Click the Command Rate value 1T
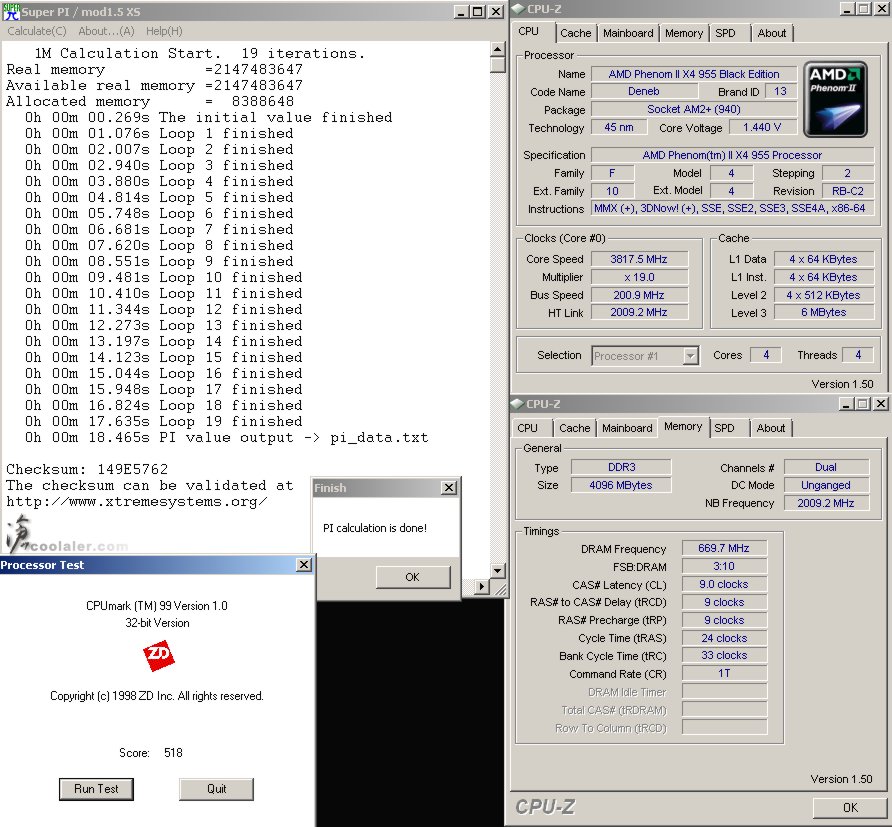The width and height of the screenshot is (892, 827). (724, 673)
